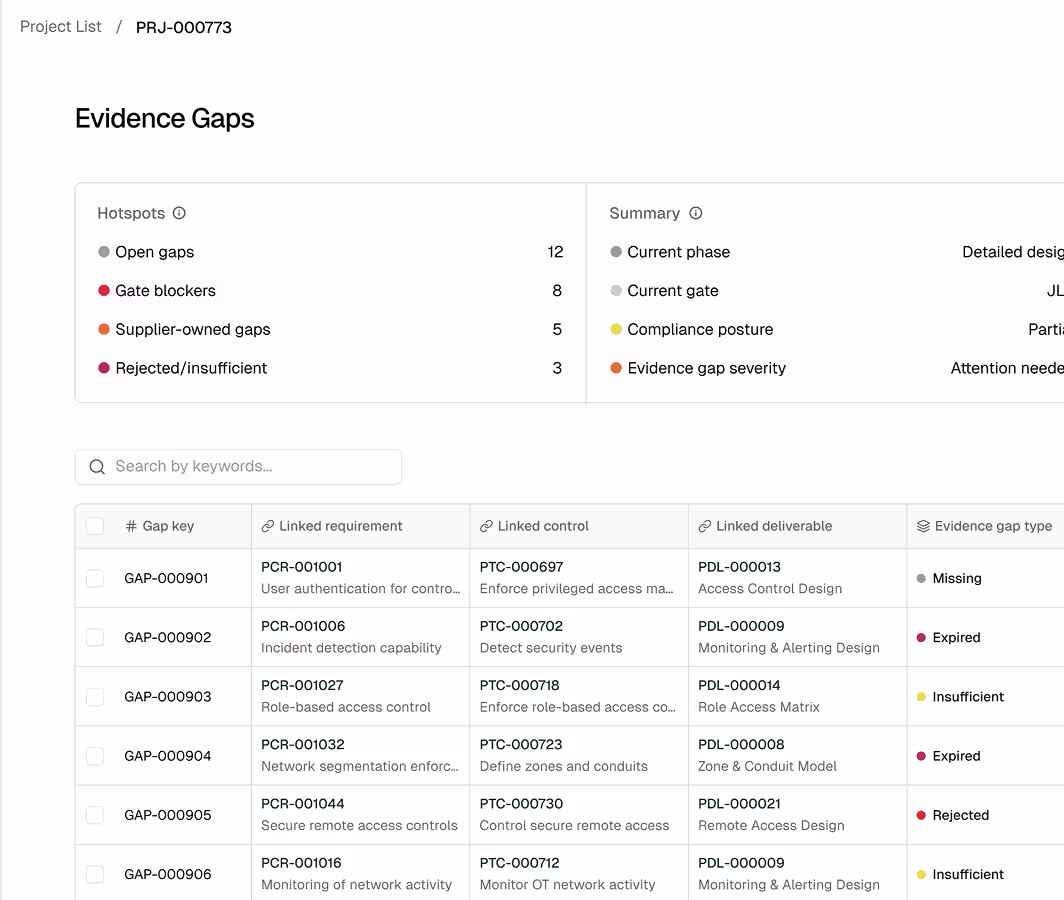
Task: Tick the checkbox for GAP-000904
Action: 95,756
